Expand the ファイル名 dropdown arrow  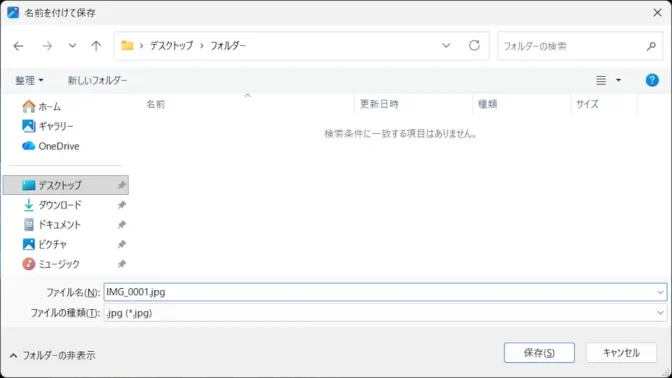point(660,292)
